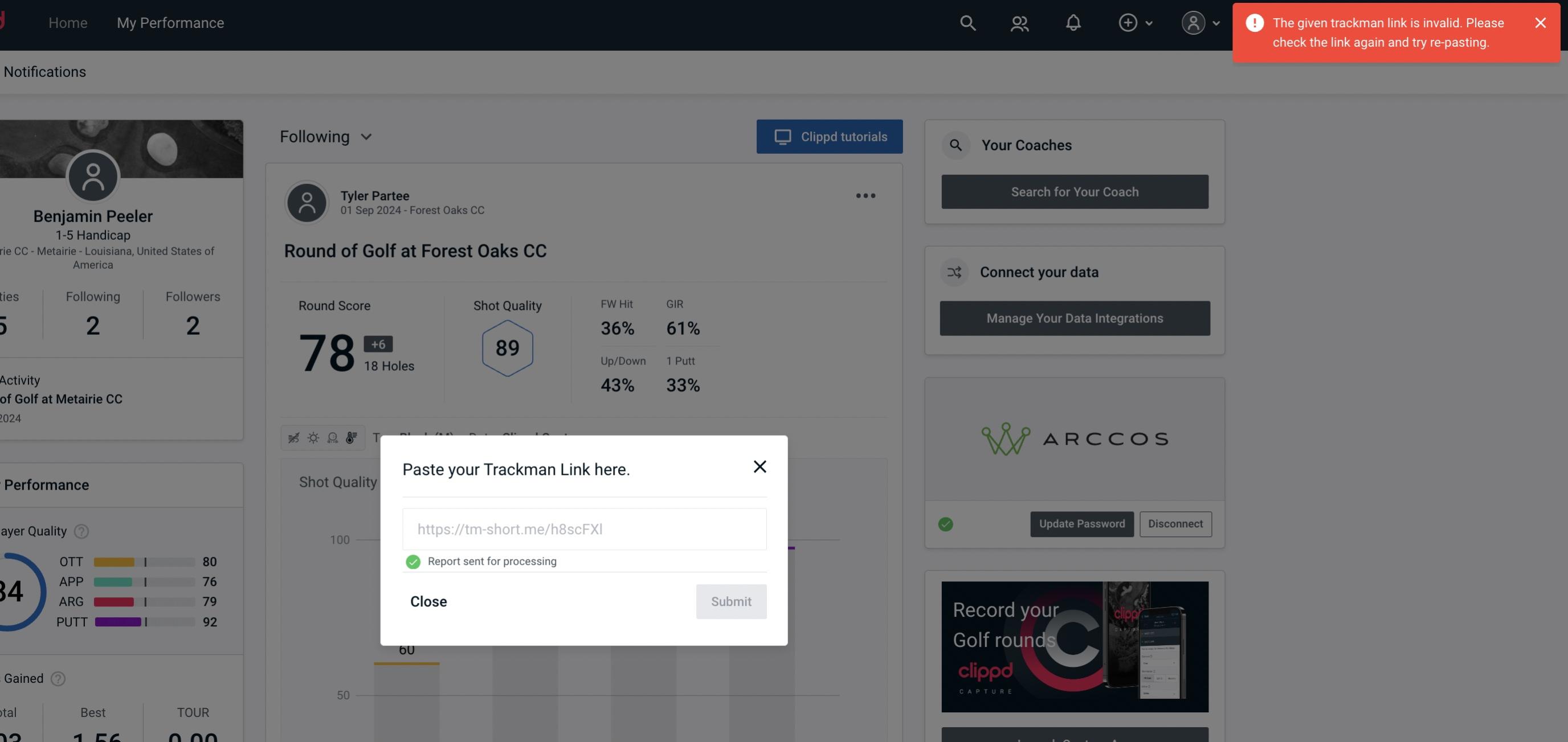The image size is (1568, 742).
Task: Click the notifications bell icon
Action: point(1073,22)
